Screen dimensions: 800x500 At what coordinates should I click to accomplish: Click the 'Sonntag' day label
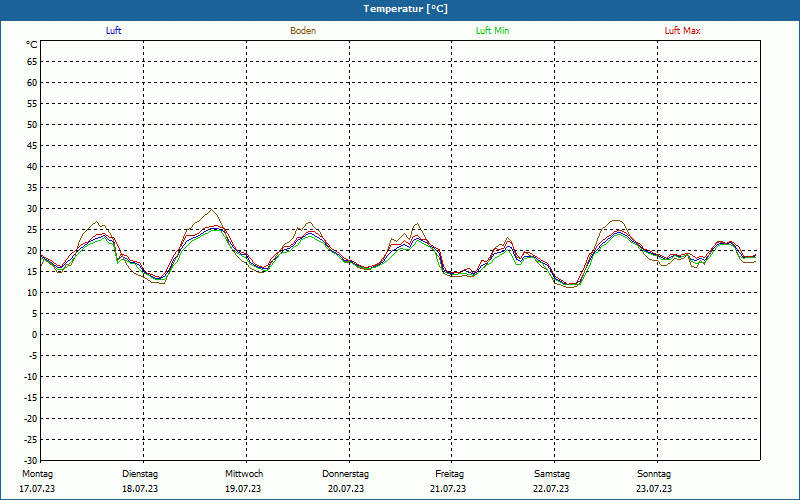coord(654,474)
